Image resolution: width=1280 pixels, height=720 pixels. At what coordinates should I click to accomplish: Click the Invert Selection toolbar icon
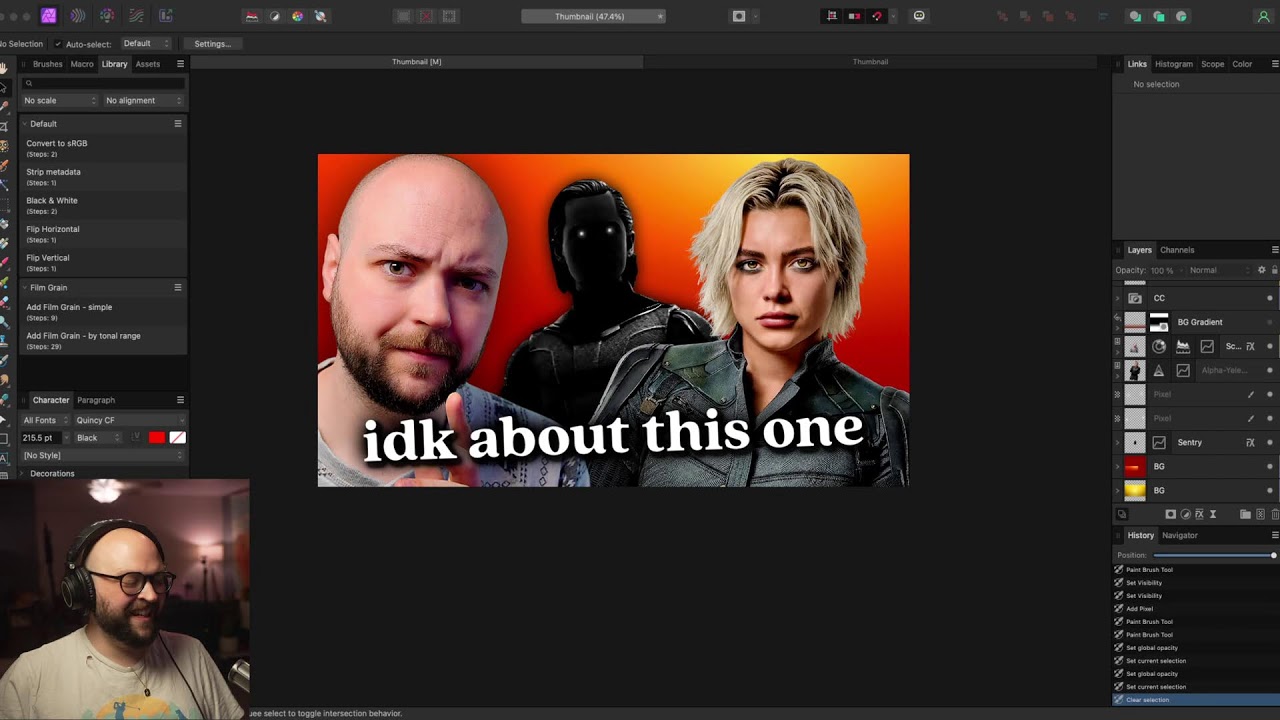point(449,16)
